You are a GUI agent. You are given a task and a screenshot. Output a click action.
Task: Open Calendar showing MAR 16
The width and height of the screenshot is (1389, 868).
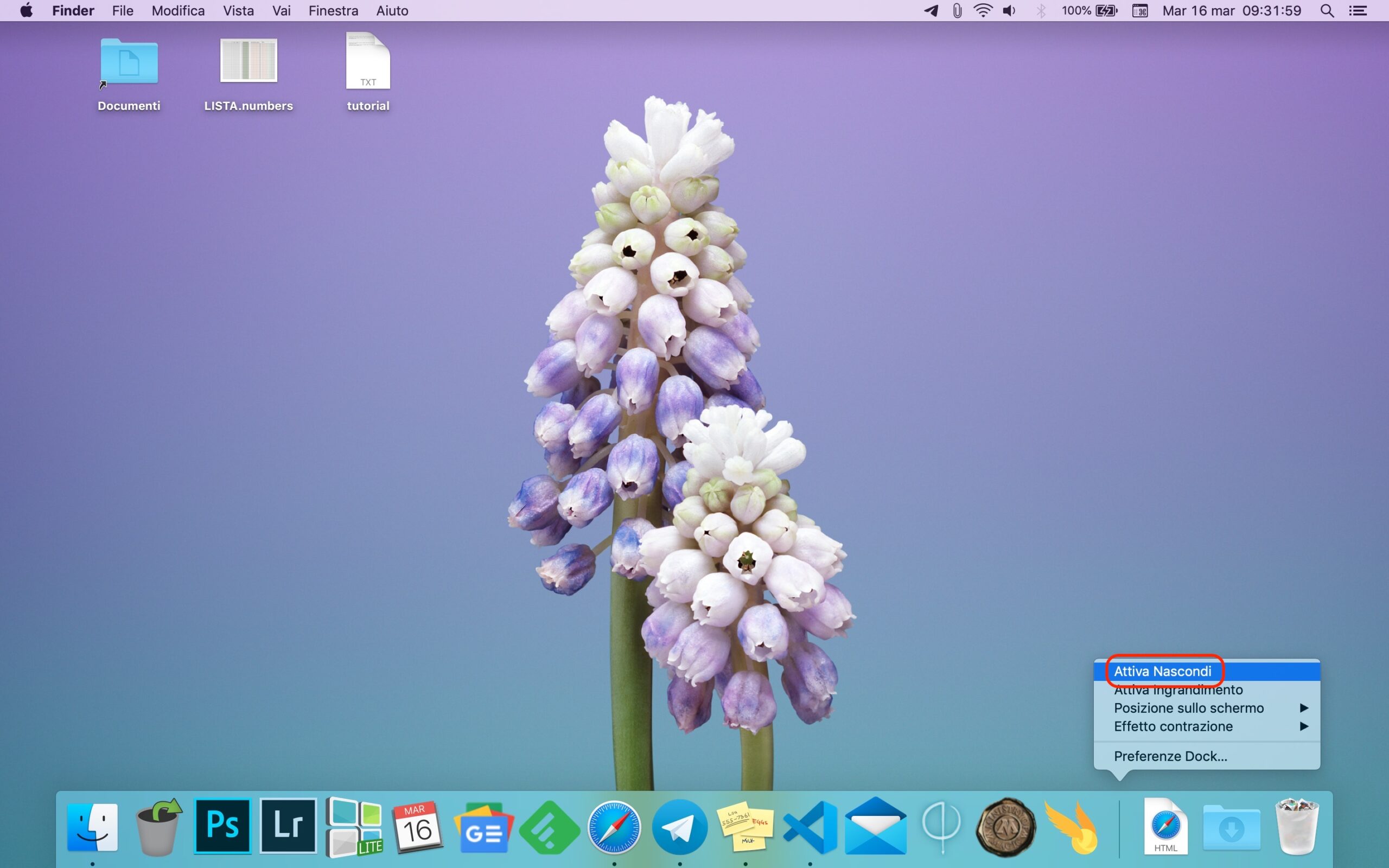click(417, 827)
